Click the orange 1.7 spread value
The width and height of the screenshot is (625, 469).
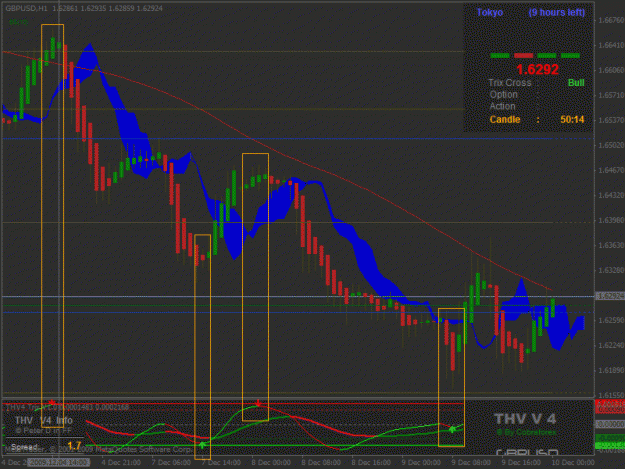pyautogui.click(x=74, y=445)
